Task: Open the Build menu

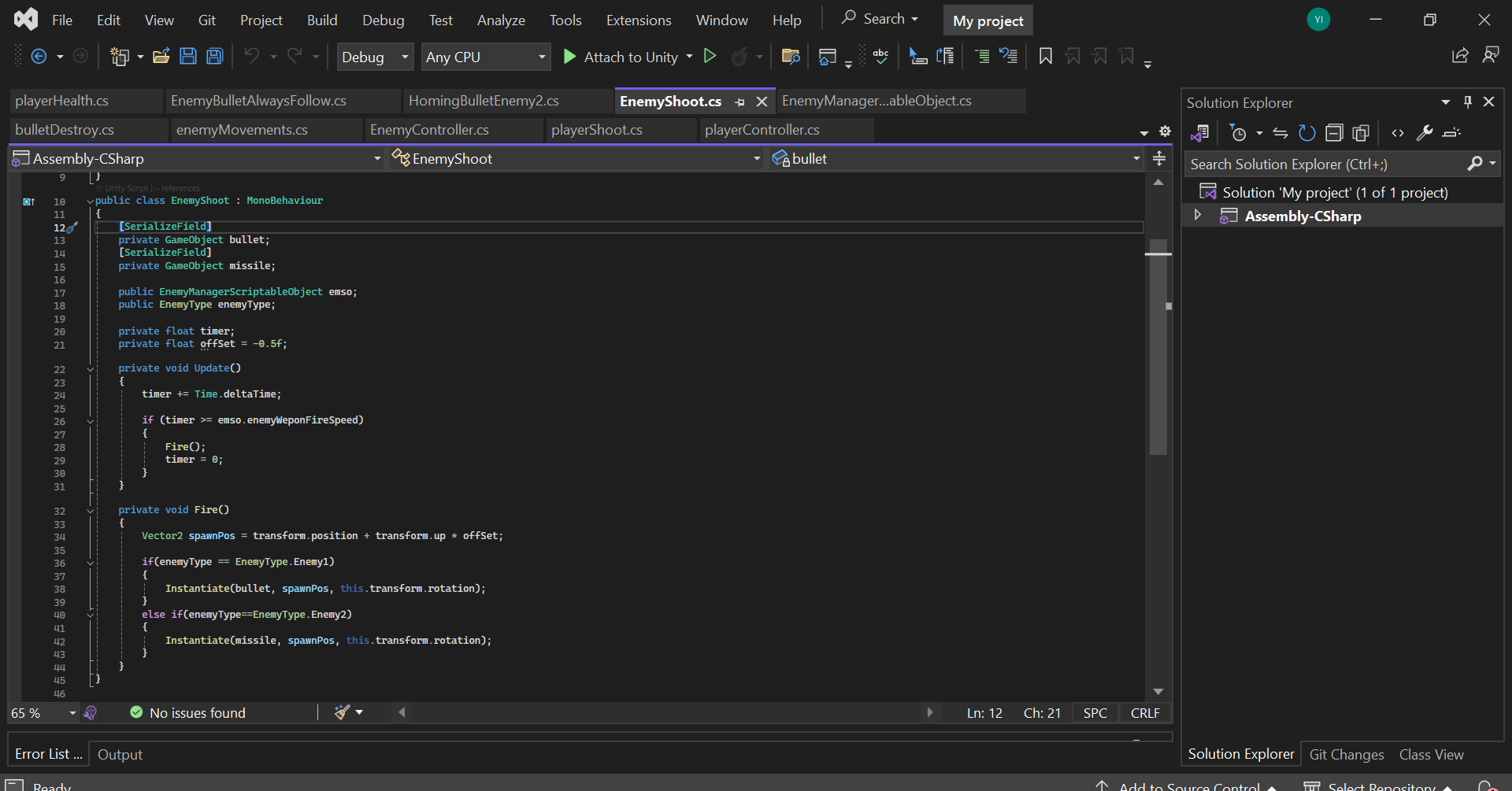Action: (322, 20)
